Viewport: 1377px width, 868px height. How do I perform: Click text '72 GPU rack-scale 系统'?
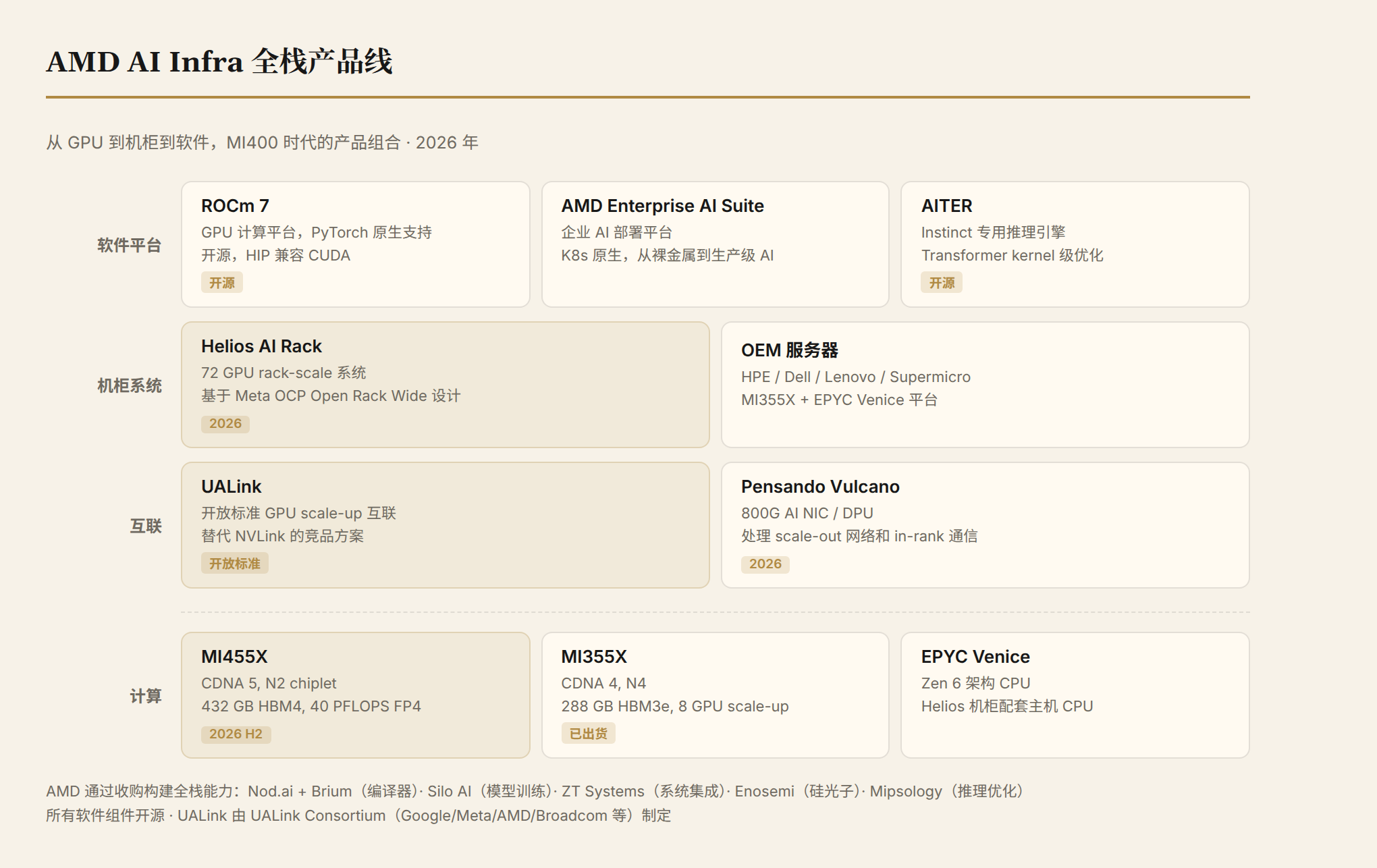[x=283, y=373]
